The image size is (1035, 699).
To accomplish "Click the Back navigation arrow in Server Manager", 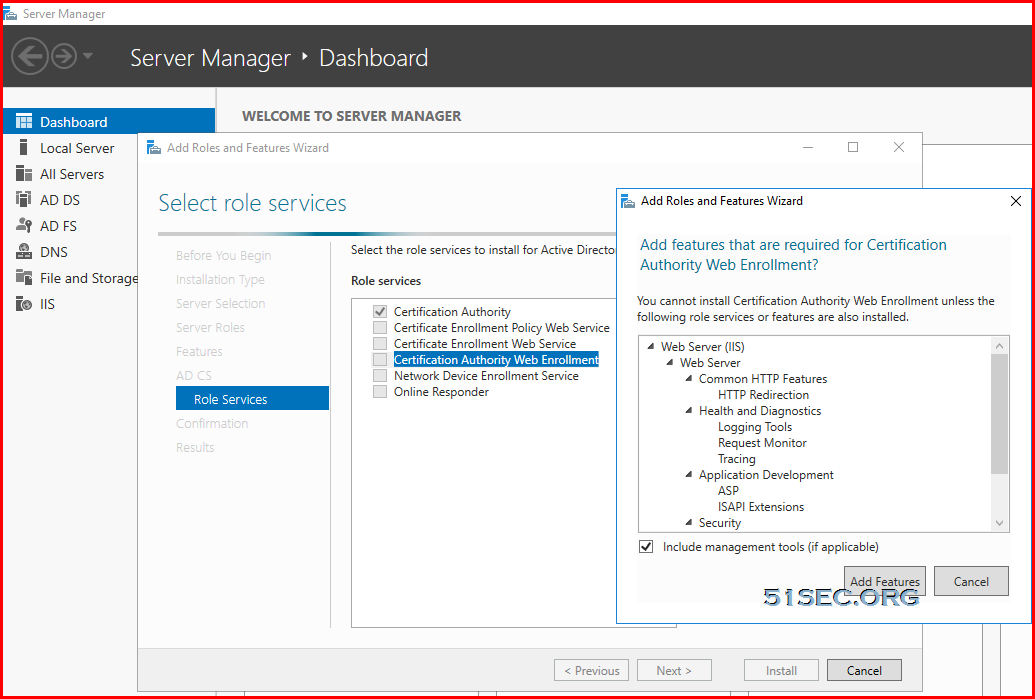I will [30, 57].
